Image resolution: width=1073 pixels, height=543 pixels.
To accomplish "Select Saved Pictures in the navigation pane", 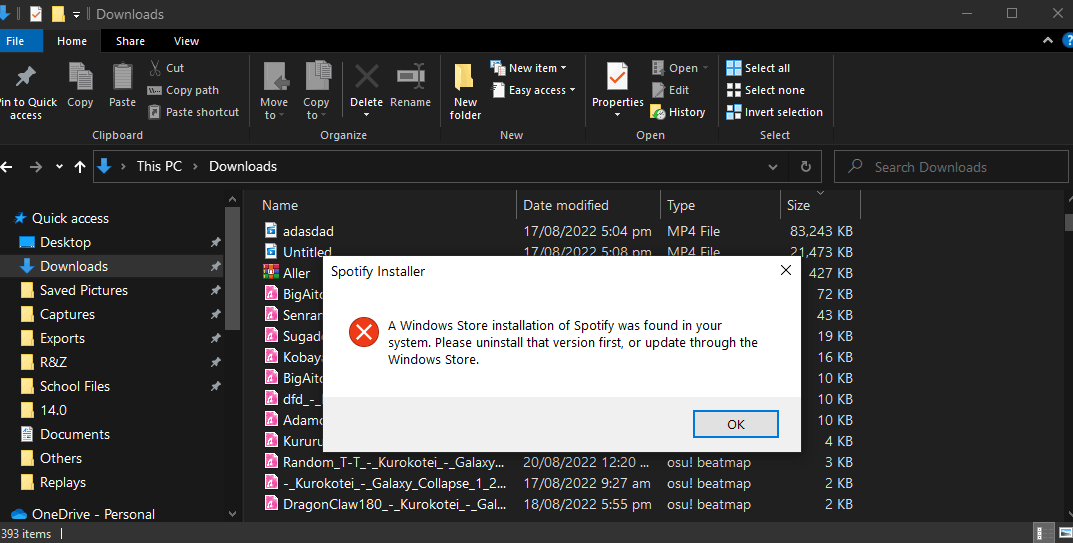I will [83, 290].
